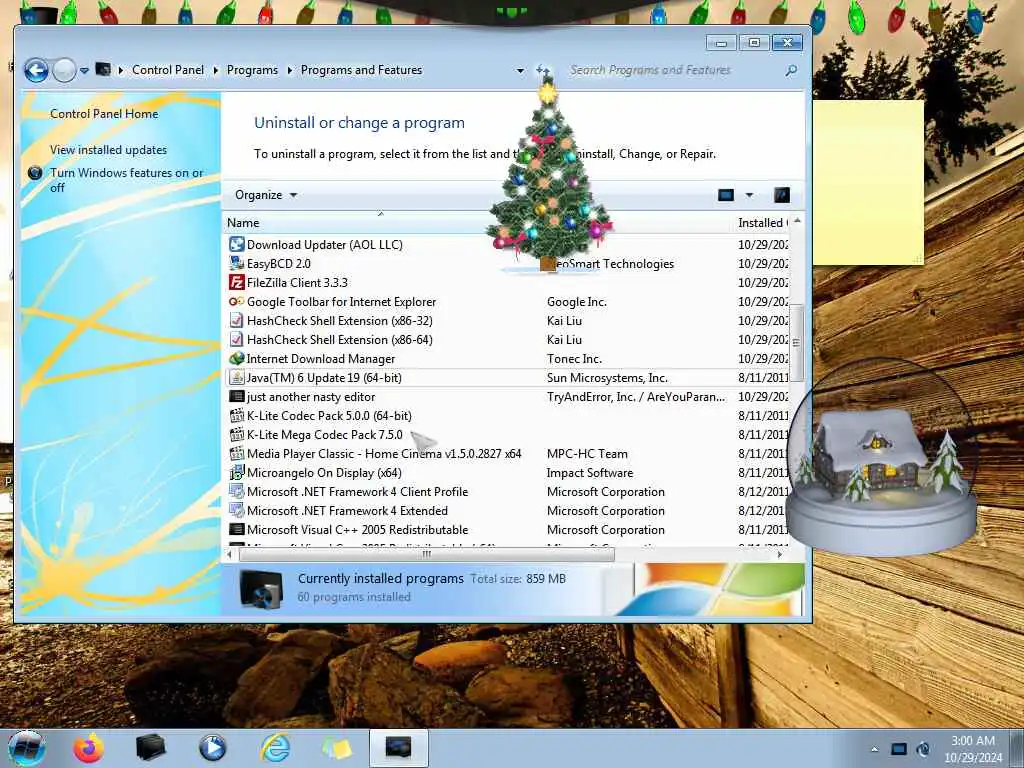
Task: Sort list by Installed On column
Action: (761, 223)
